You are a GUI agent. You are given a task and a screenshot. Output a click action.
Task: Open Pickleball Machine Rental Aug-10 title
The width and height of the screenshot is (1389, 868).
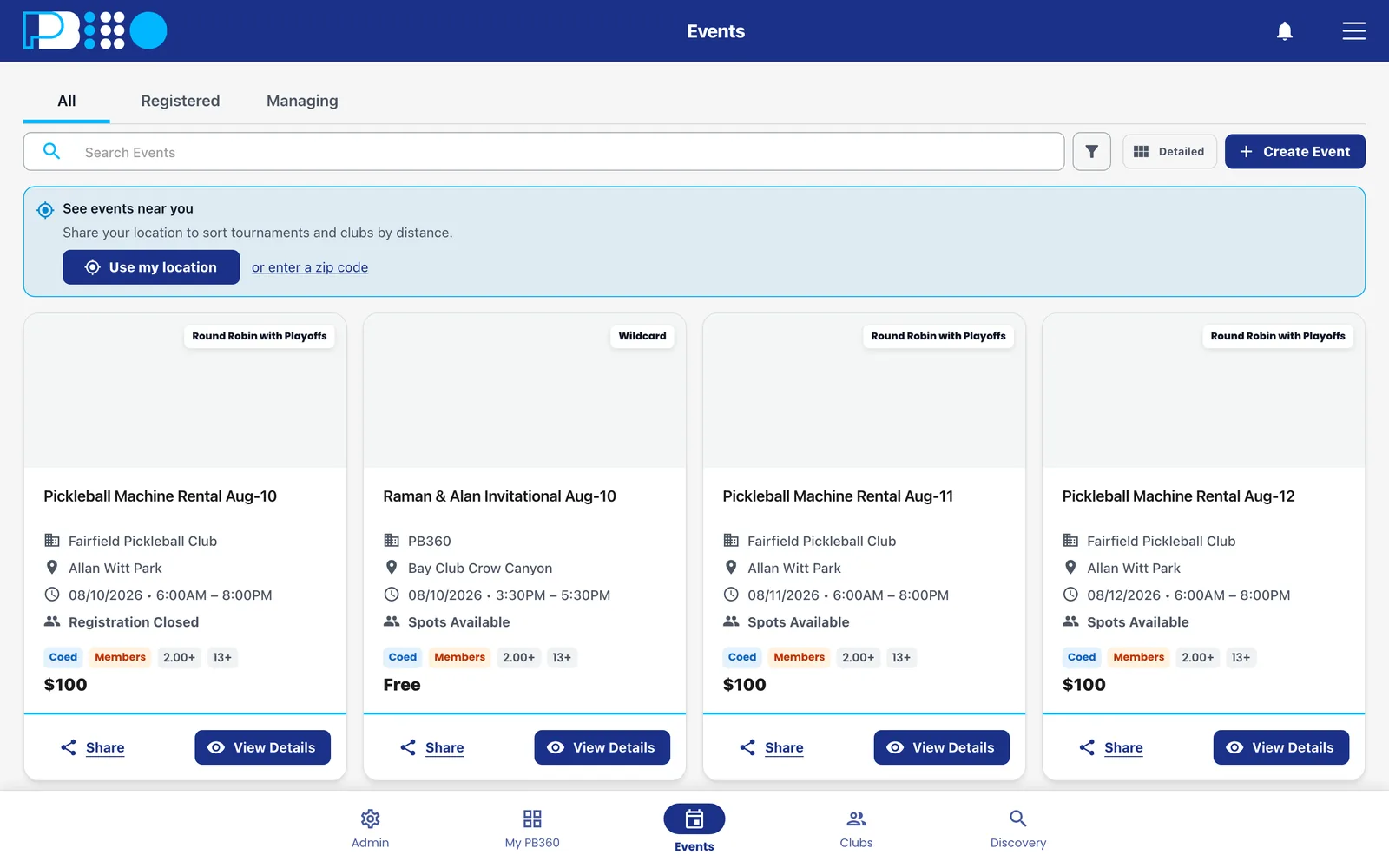click(161, 496)
